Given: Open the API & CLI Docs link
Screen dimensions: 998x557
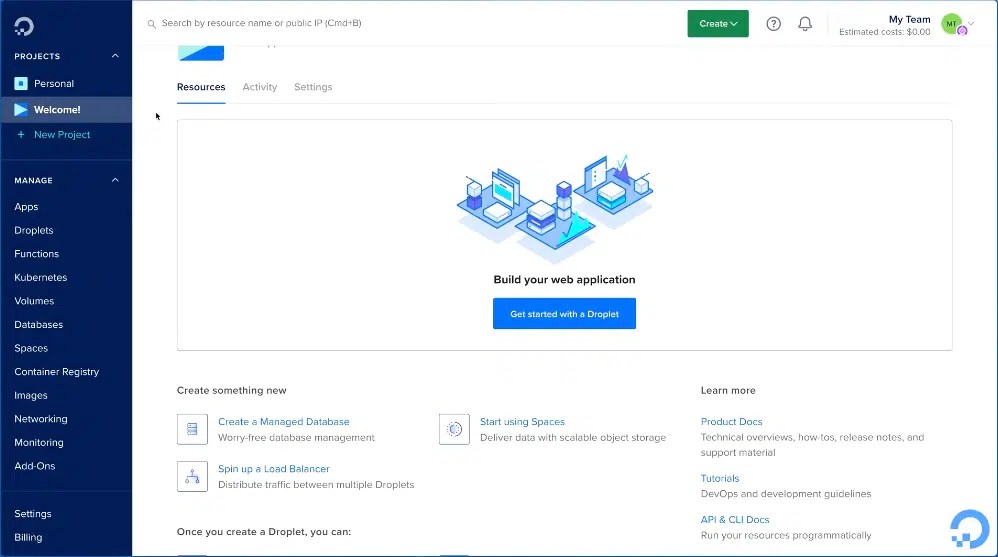Looking at the screenshot, I should (735, 519).
